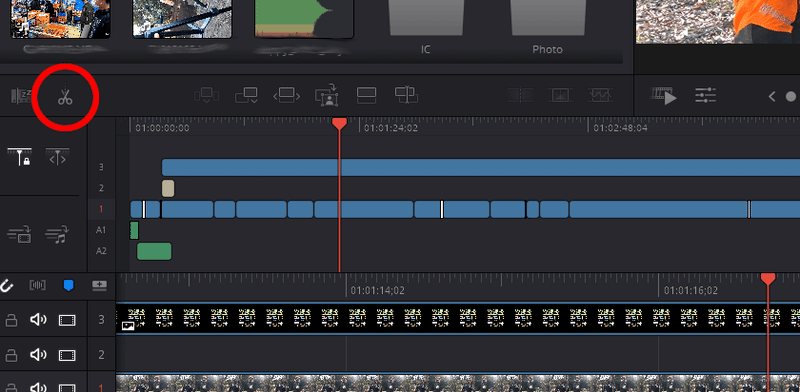Mute track 3 speaker icon
The height and width of the screenshot is (392, 800).
[38, 320]
